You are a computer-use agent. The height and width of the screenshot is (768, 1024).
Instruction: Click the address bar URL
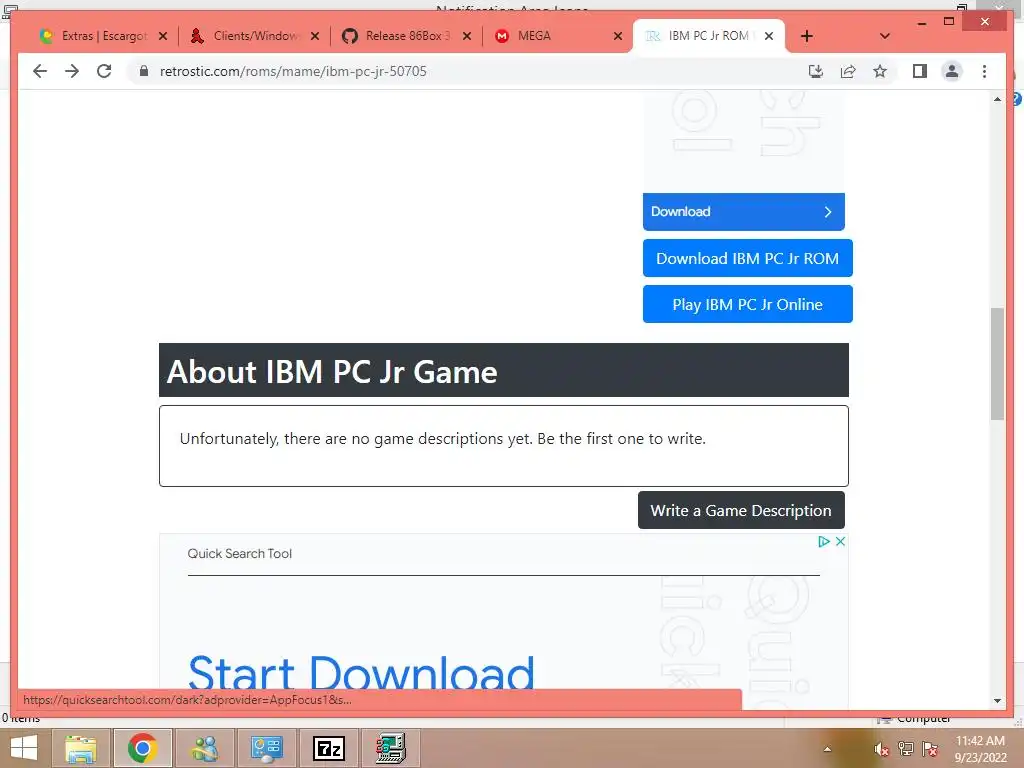coord(293,71)
